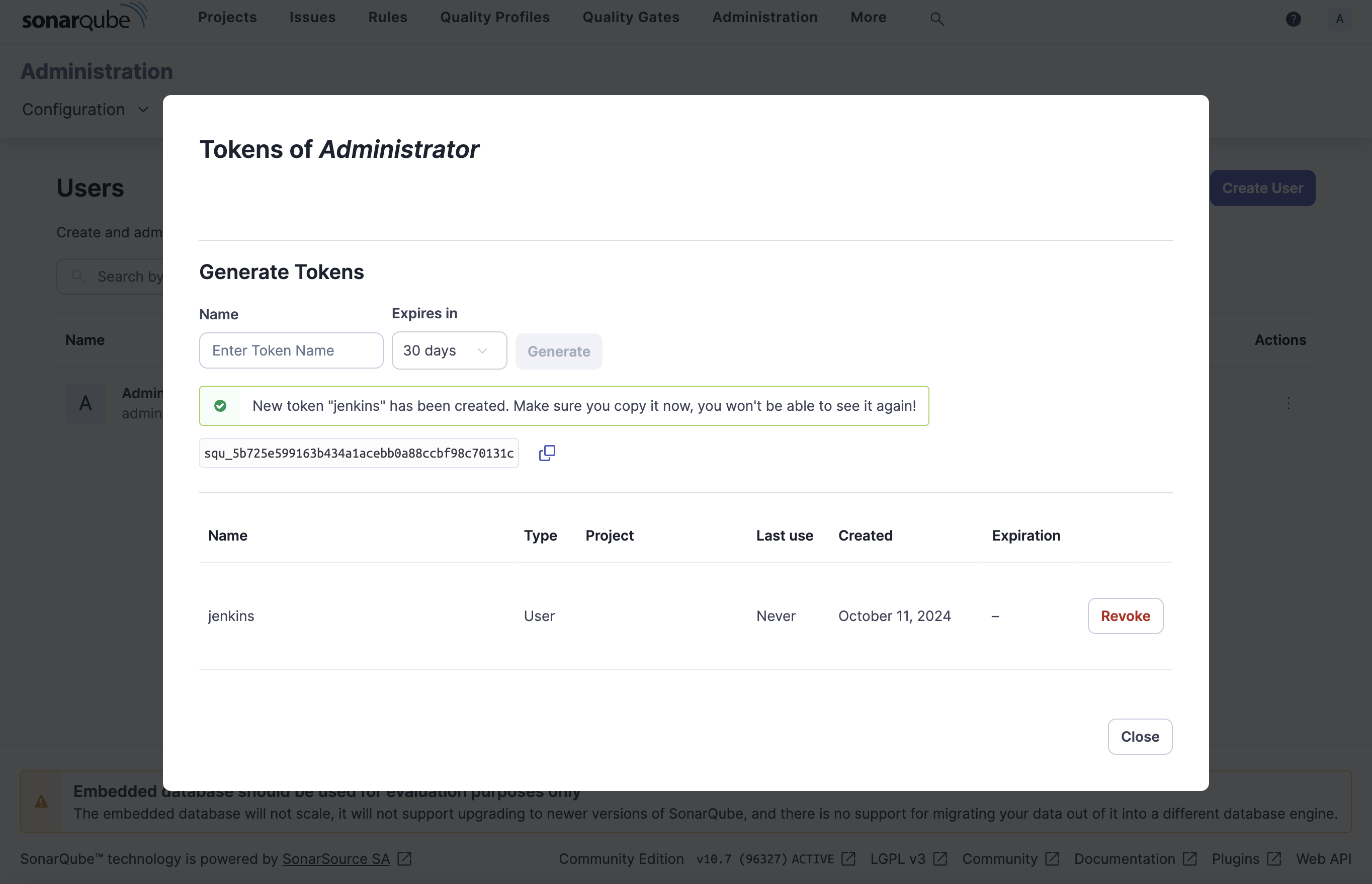Revoke the jenkins token
Image resolution: width=1372 pixels, height=884 pixels.
pos(1125,615)
